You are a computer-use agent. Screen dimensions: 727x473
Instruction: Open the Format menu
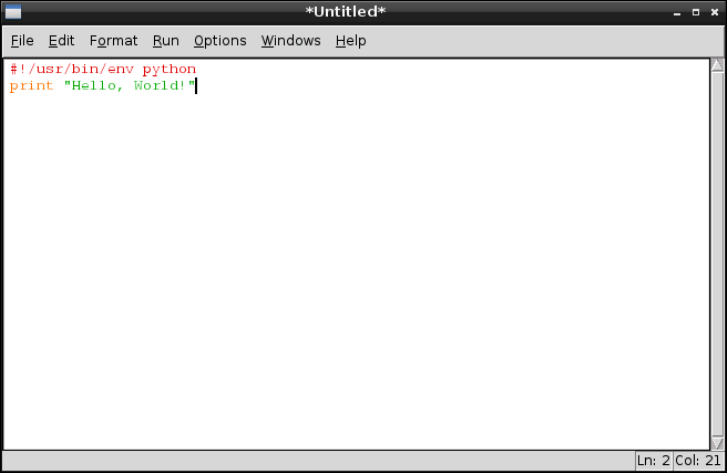tap(114, 41)
